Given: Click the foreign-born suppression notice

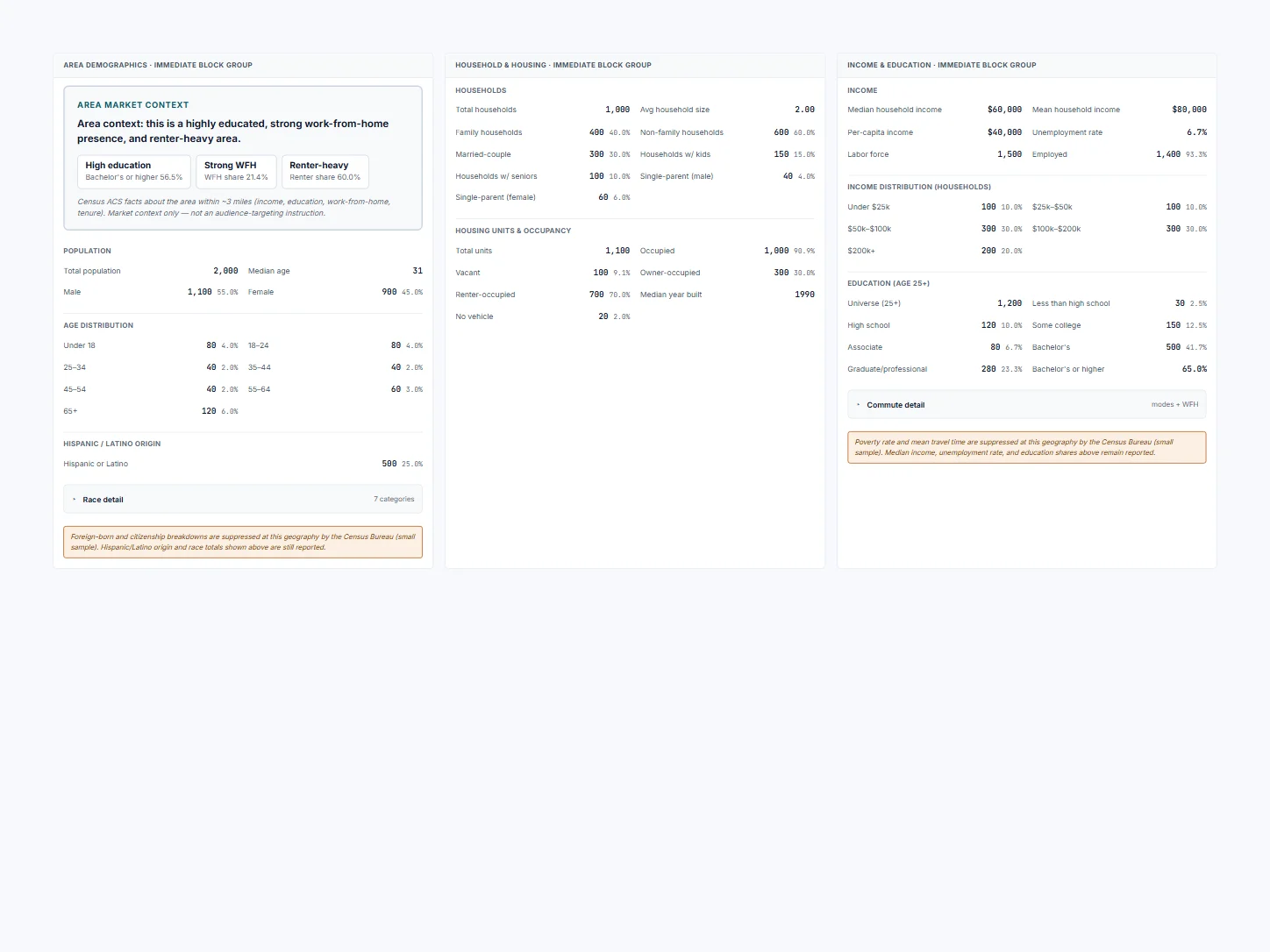Looking at the screenshot, I should [x=243, y=542].
